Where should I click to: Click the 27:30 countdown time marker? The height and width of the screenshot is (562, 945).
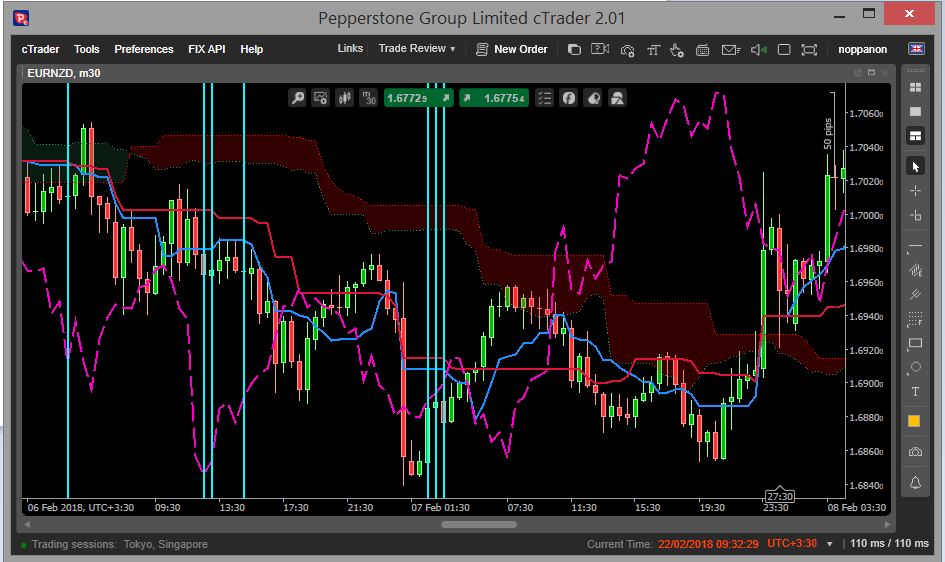pyautogui.click(x=779, y=496)
